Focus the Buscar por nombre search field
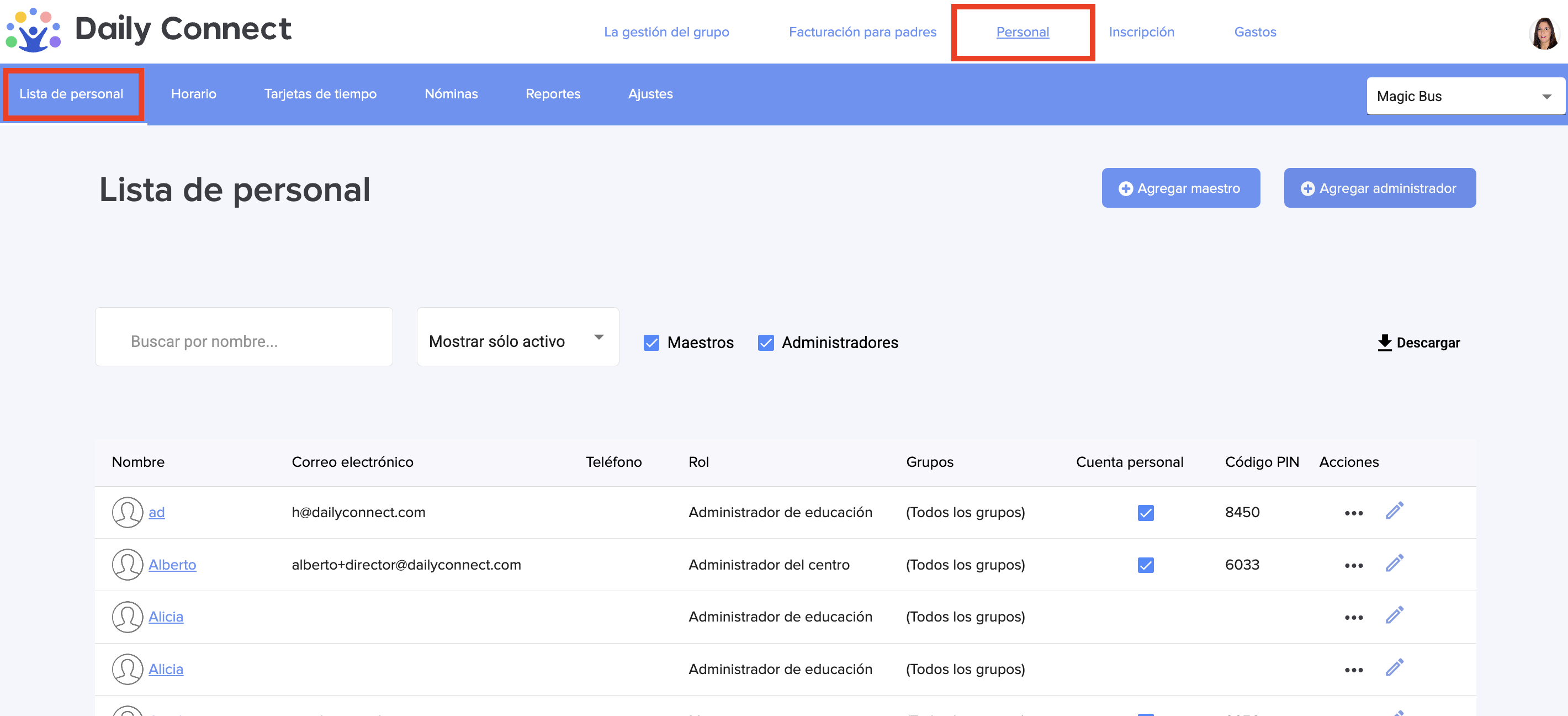This screenshot has height=716, width=1568. (243, 338)
